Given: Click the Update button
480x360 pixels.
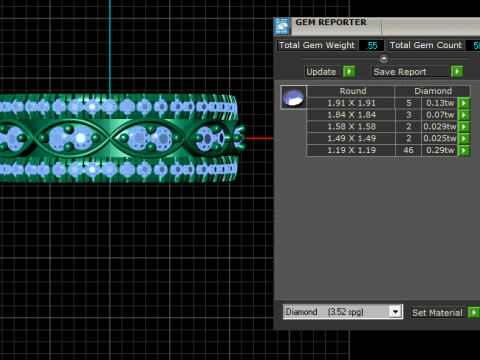Looking at the screenshot, I should click(x=323, y=72).
